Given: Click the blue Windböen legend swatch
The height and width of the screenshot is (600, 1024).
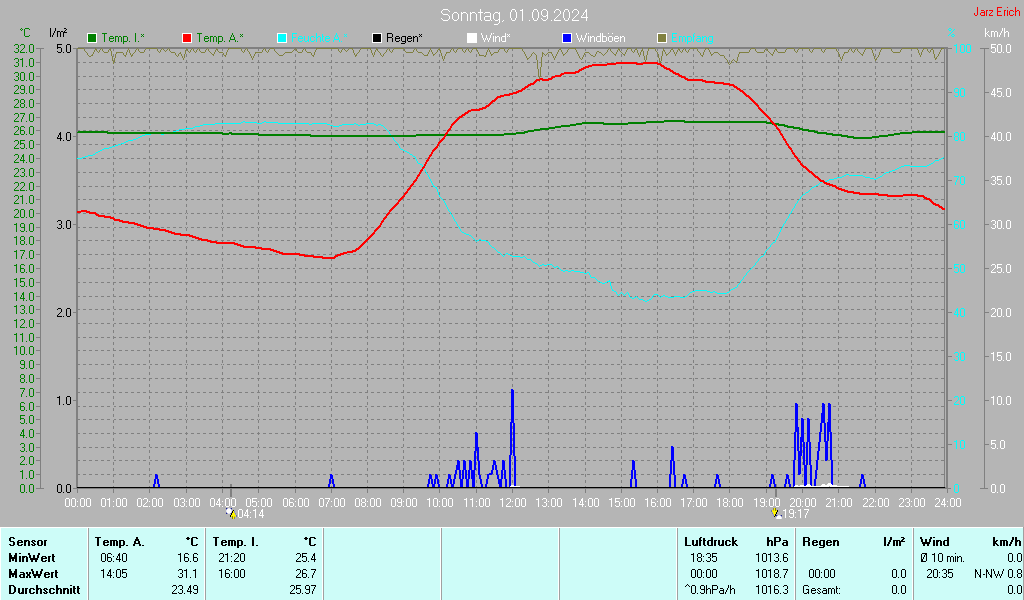Looking at the screenshot, I should click(x=567, y=38).
